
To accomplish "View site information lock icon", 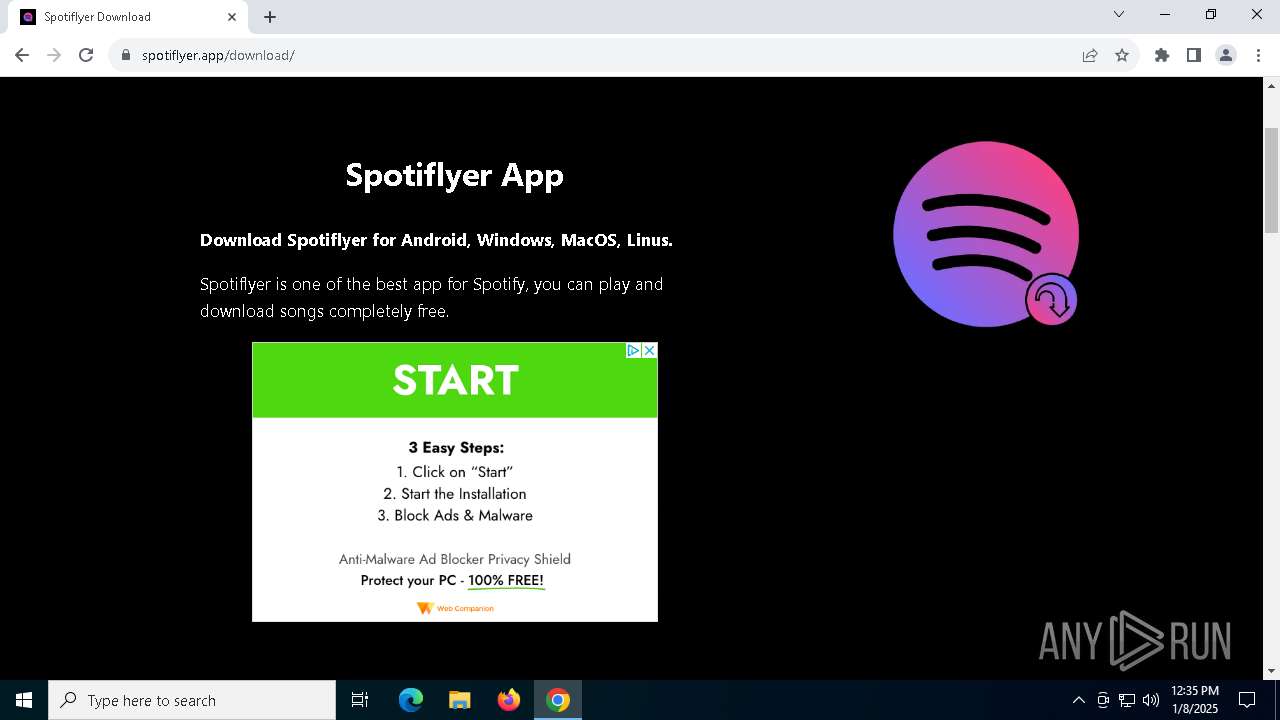I will [x=126, y=55].
